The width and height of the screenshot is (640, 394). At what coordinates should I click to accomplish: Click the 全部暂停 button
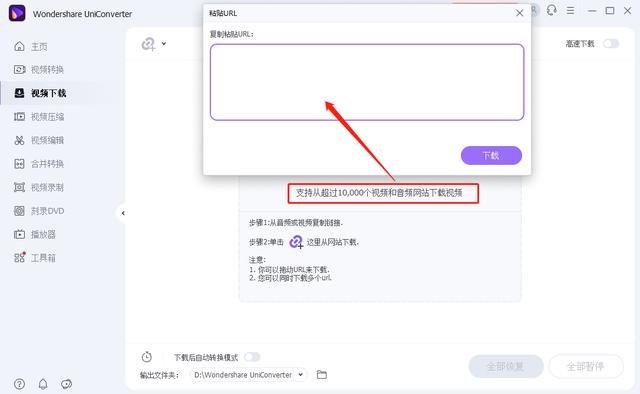(586, 366)
